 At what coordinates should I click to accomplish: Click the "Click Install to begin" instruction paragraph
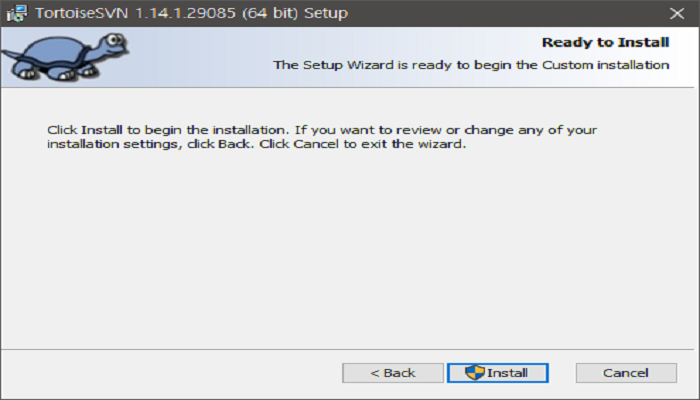323,130
